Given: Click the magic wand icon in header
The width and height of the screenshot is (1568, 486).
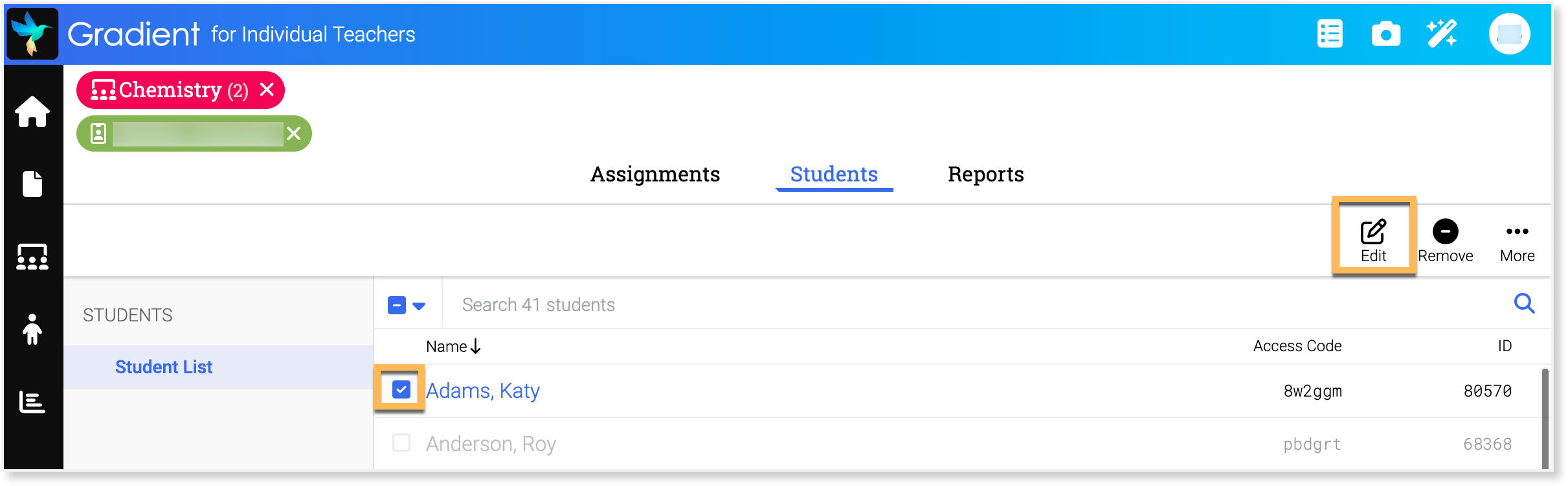Looking at the screenshot, I should 1442,34.
